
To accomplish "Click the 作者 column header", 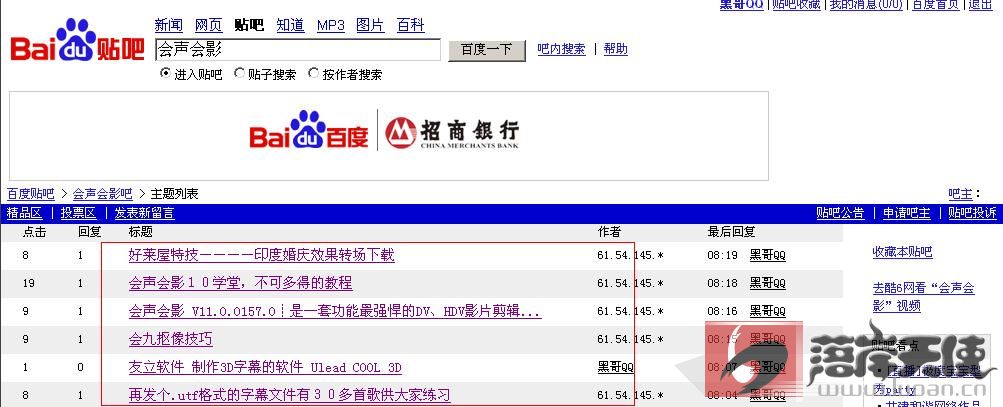I will pyautogui.click(x=609, y=232).
